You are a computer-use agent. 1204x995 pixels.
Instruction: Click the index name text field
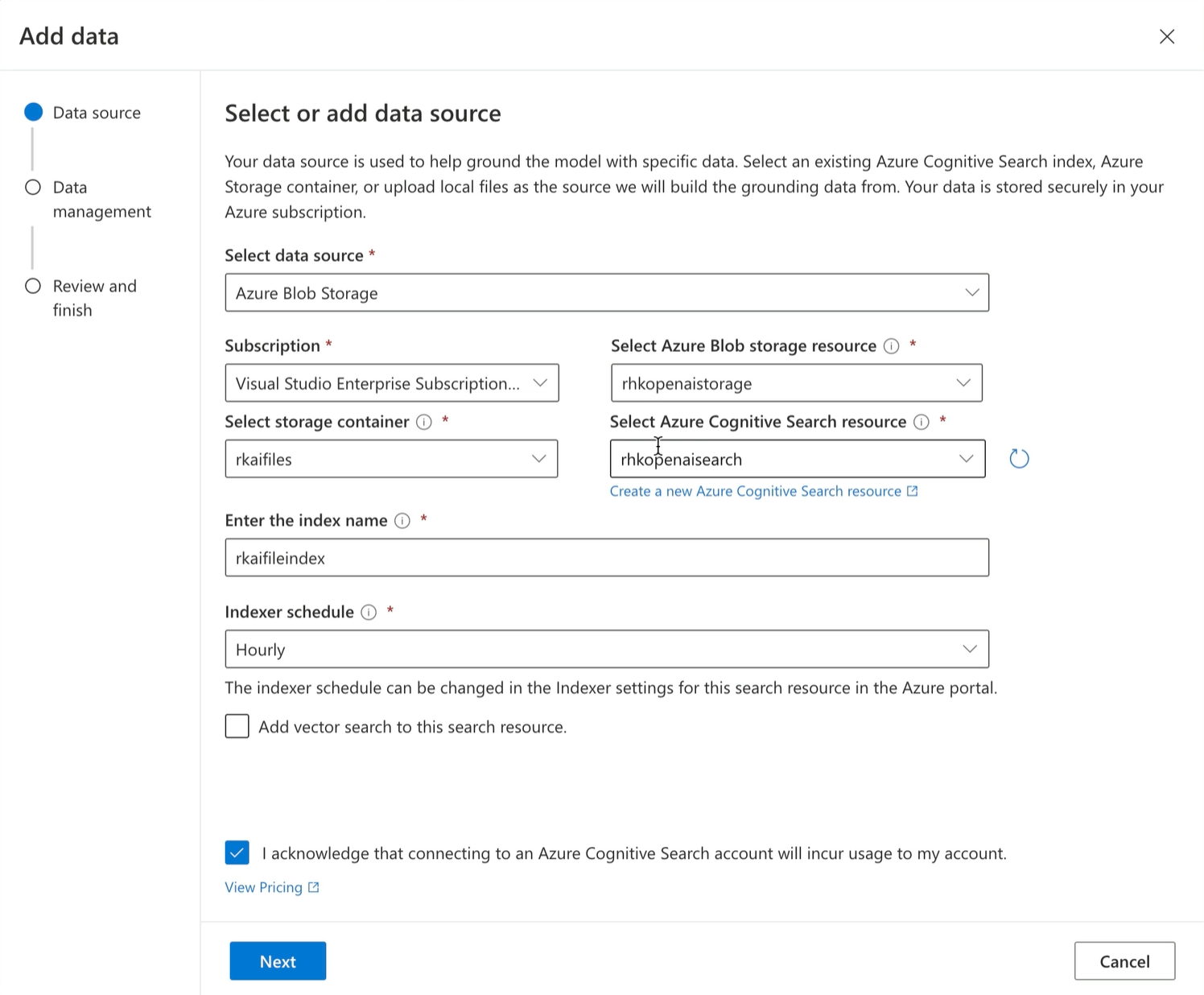tap(606, 558)
